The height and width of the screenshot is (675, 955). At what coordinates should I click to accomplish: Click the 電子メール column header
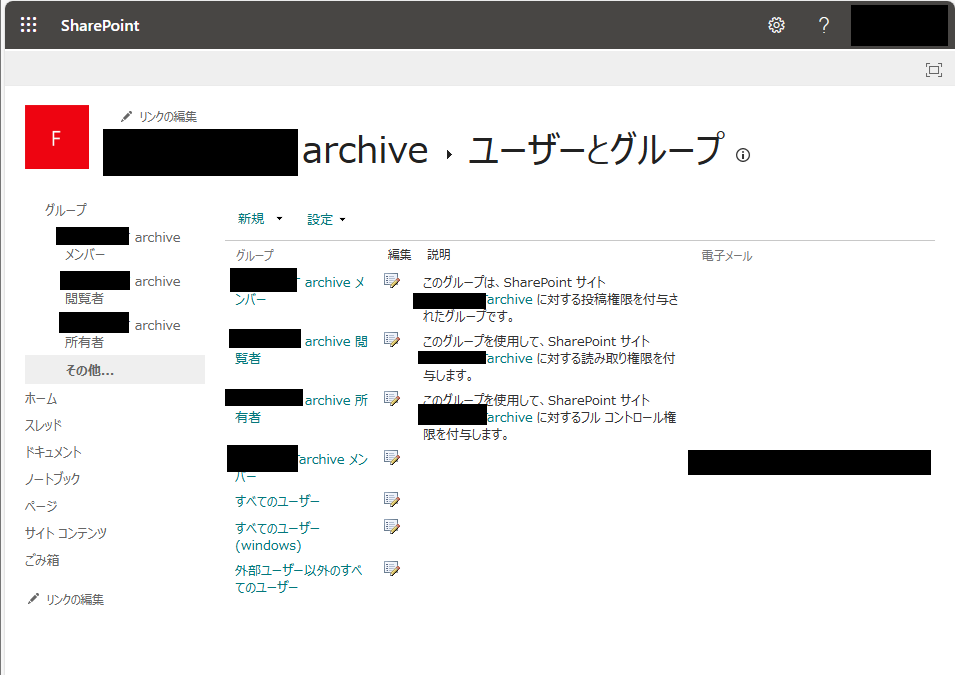click(x=727, y=255)
